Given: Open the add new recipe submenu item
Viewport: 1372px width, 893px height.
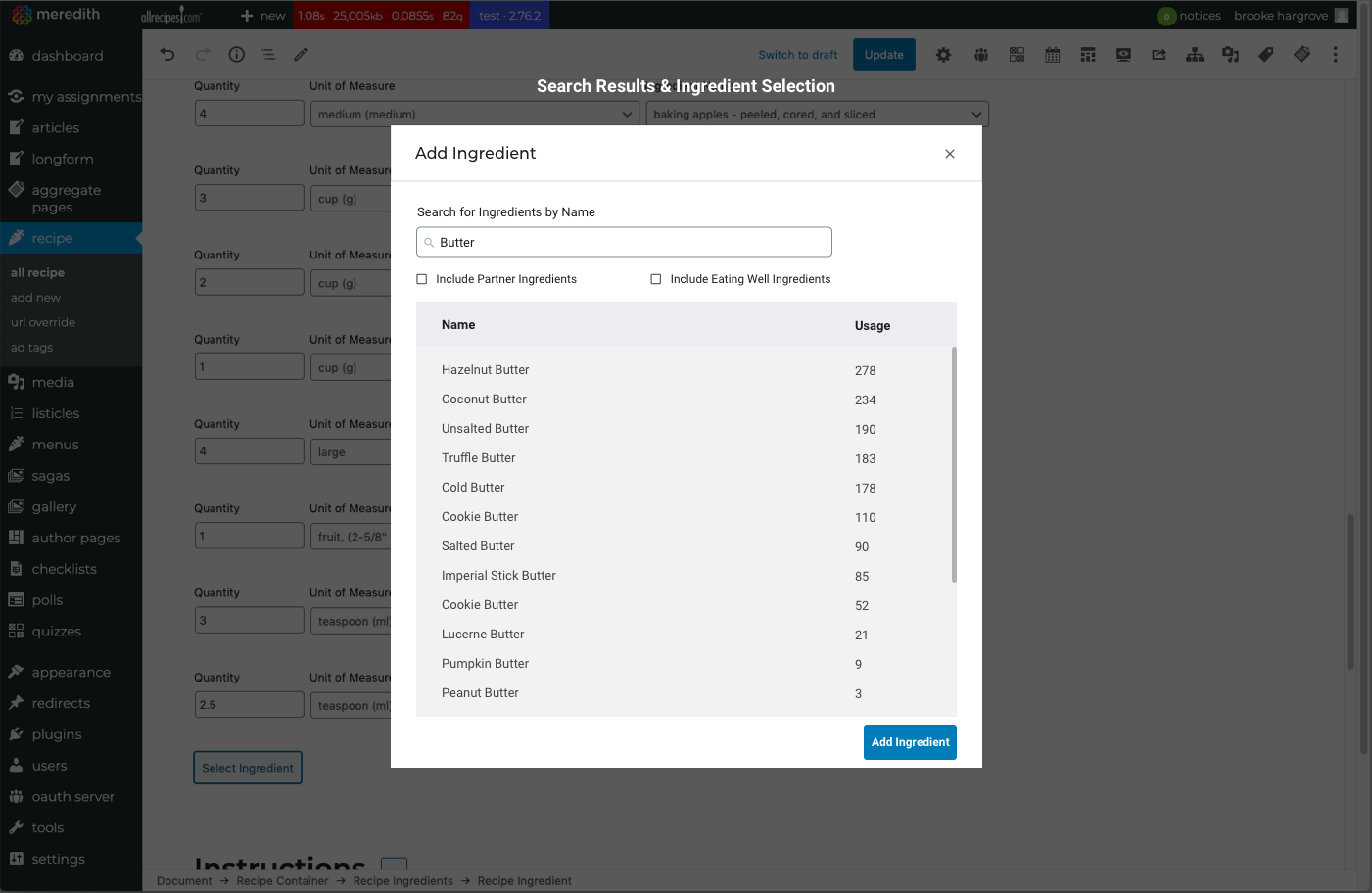Looking at the screenshot, I should pos(35,298).
